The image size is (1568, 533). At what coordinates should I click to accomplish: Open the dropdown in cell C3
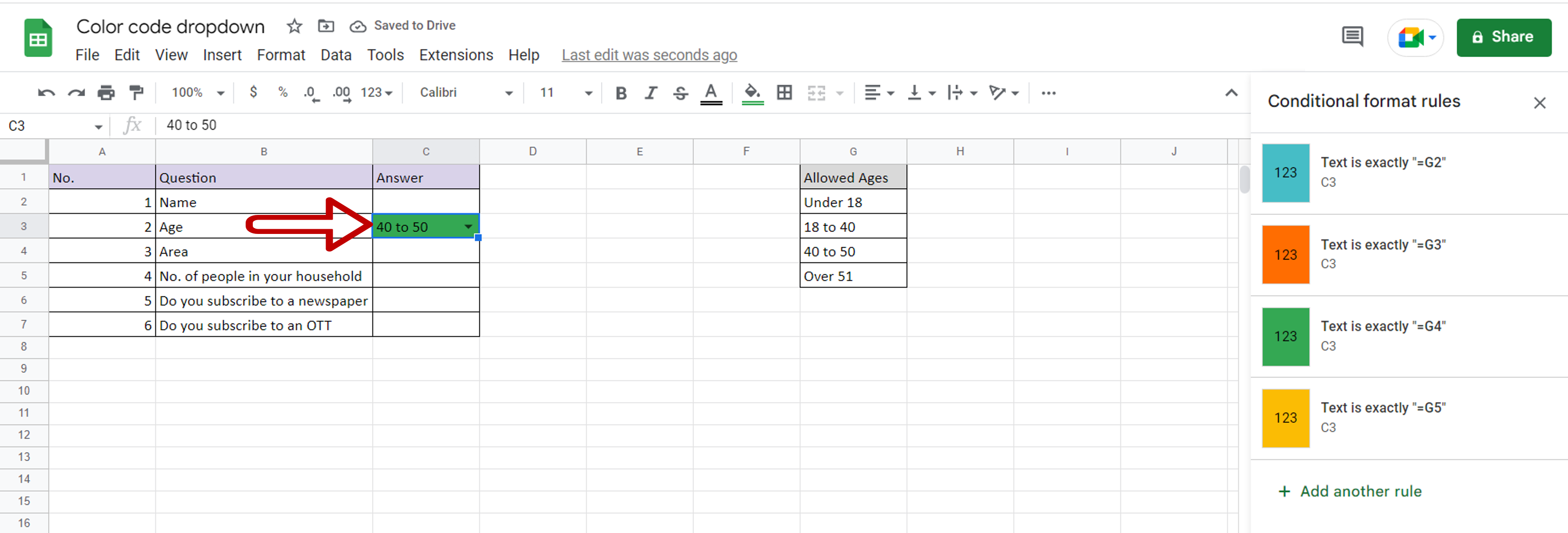point(468,226)
